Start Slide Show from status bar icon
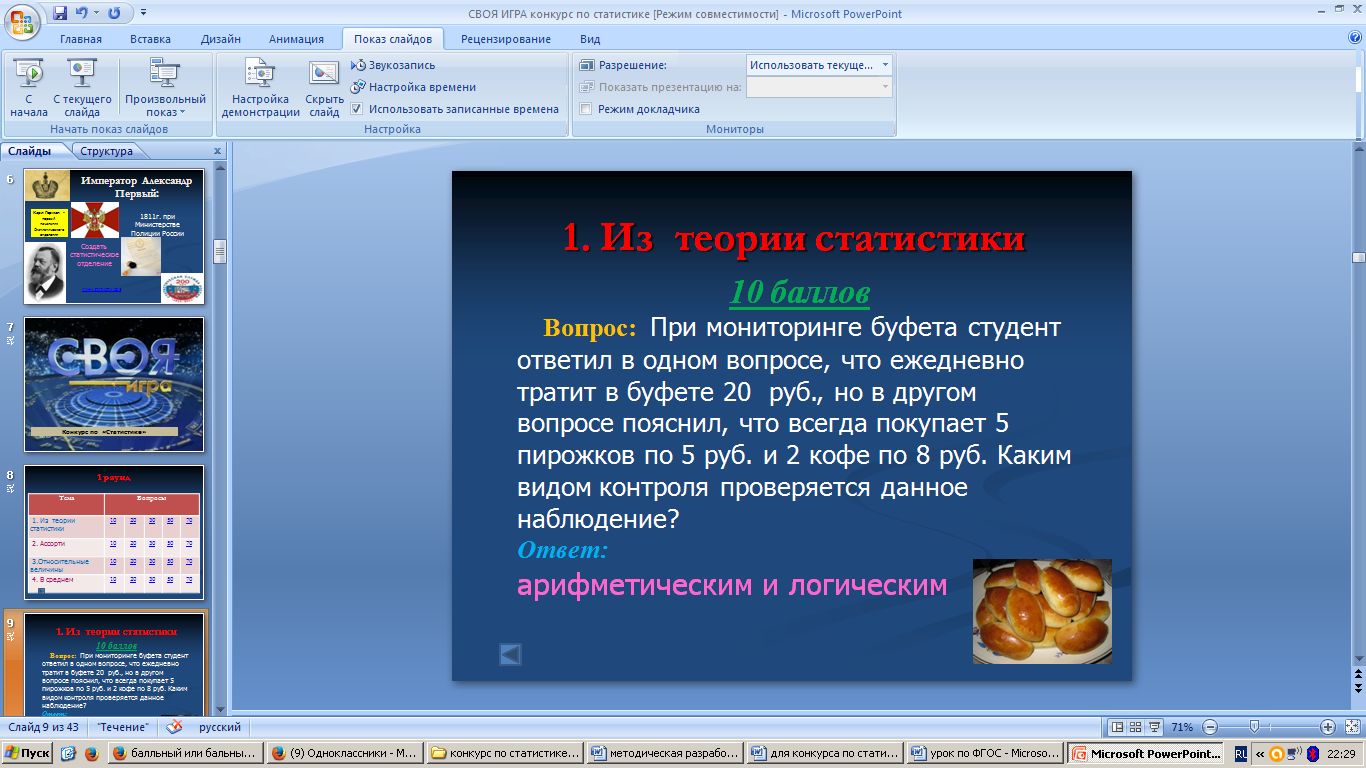The width and height of the screenshot is (1366, 768). [x=1154, y=727]
